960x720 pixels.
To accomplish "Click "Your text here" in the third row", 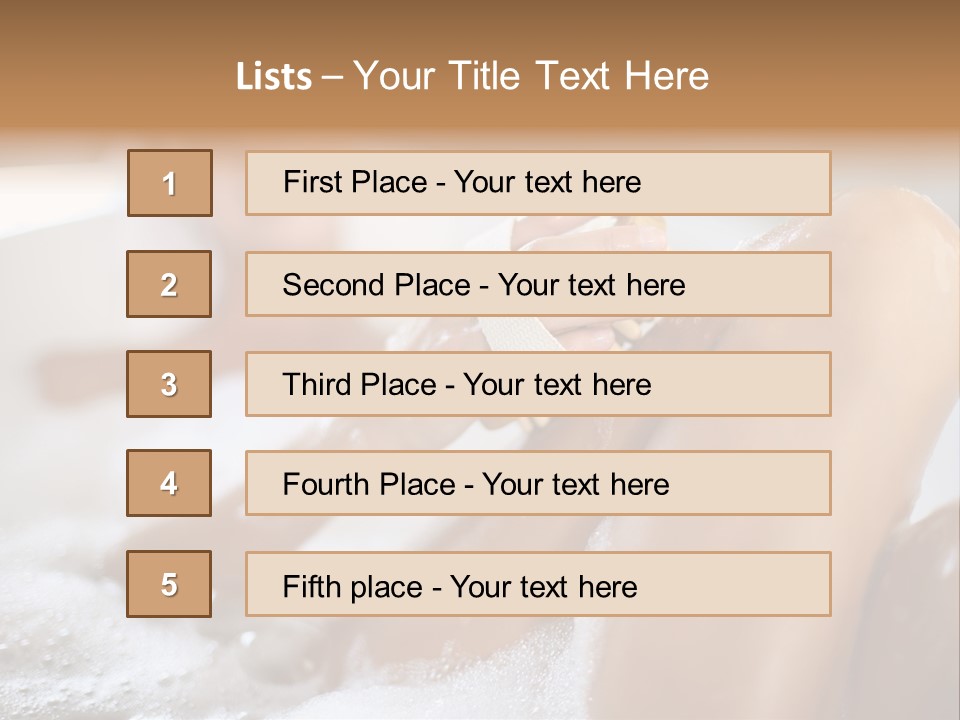I will [x=557, y=385].
